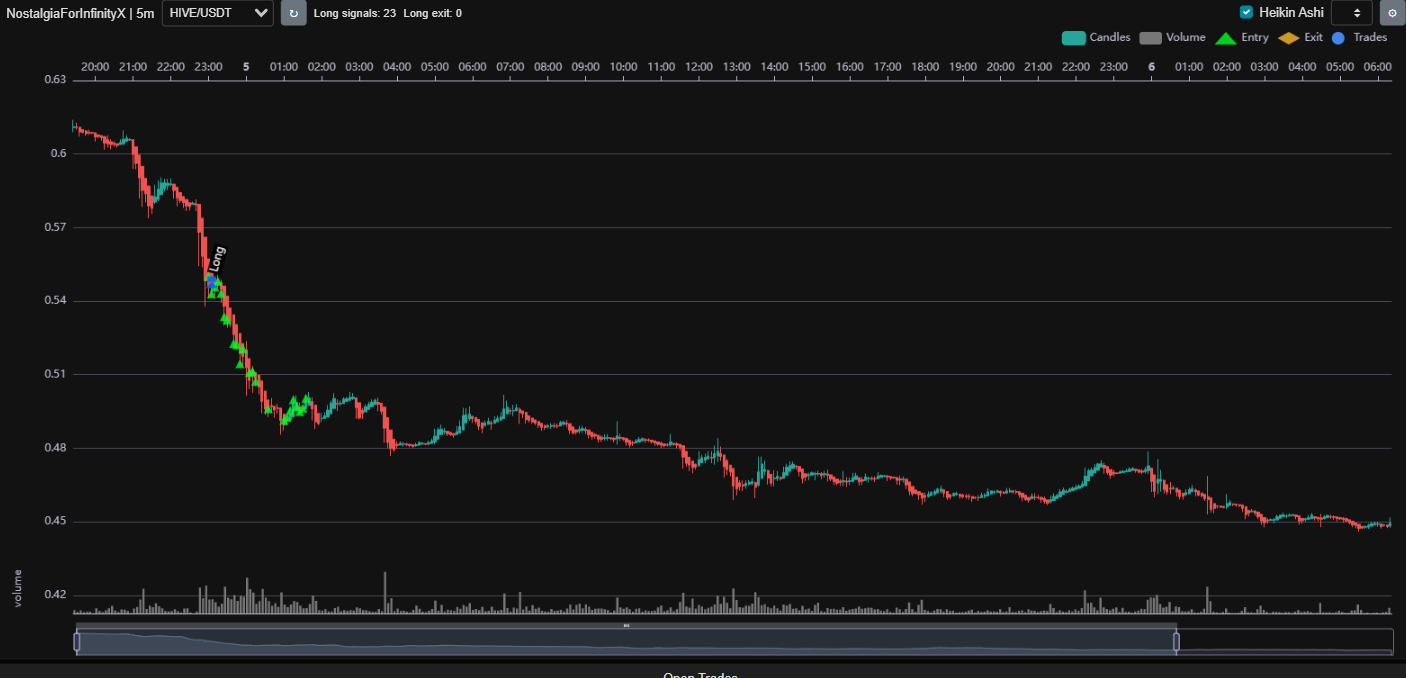Screen dimensions: 1406x678
Task: Click the blue trade dot near 0.54
Action: tap(212, 284)
